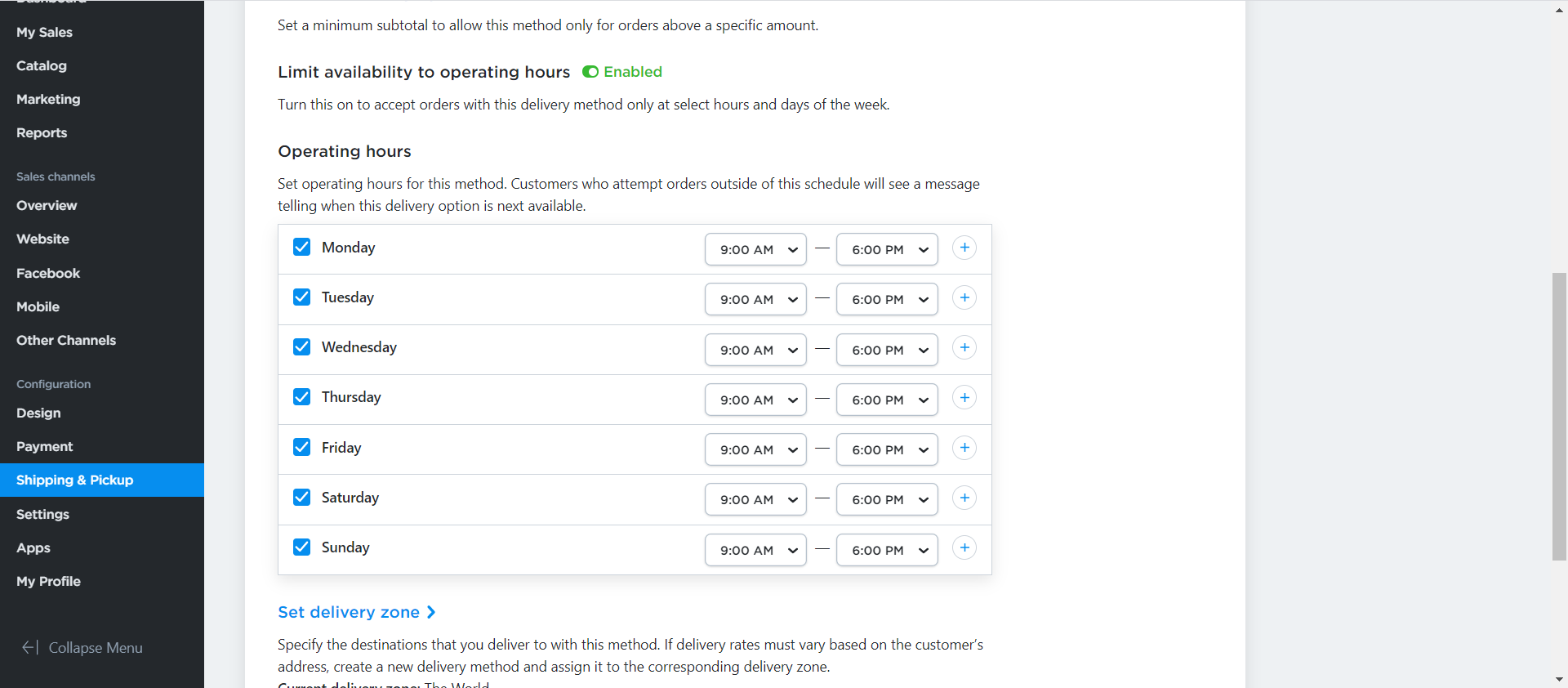Collapse the sidebar menu
This screenshot has width=1568, height=688.
tap(82, 648)
